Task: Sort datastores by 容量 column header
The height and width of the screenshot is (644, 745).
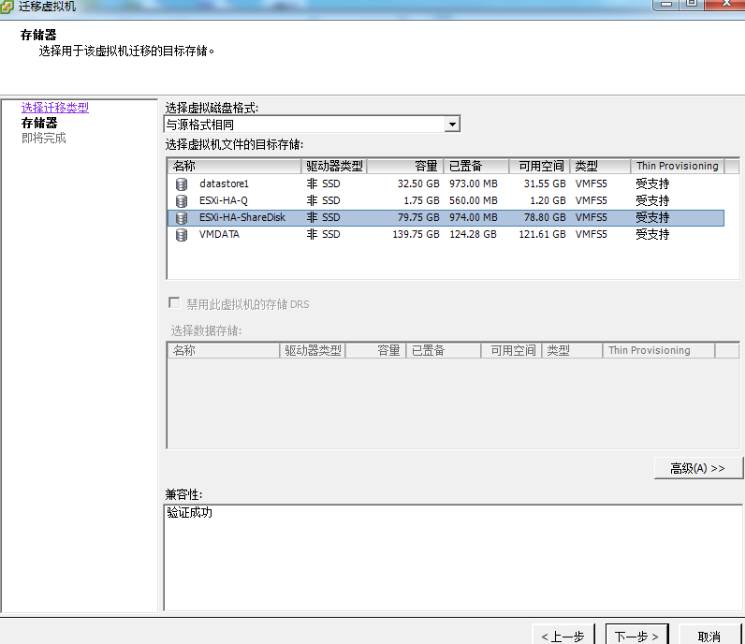Action: pos(404,166)
